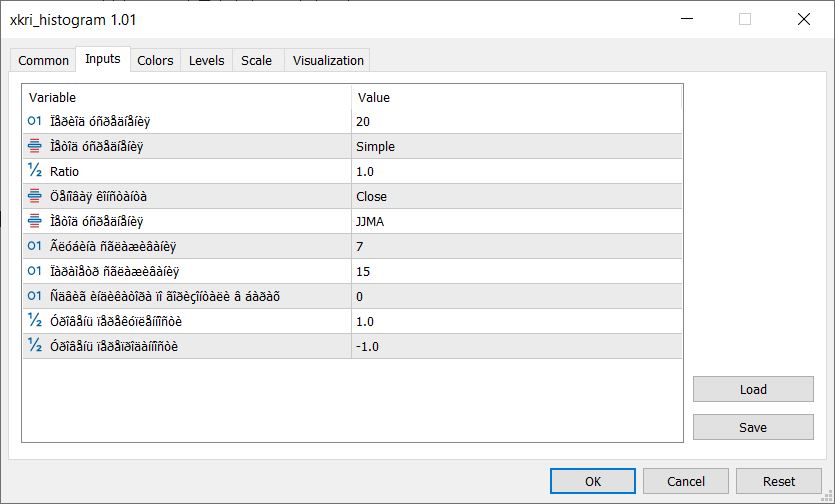The image size is (835, 504).
Task: Edit the Ratio value field 1.0
Action: [x=515, y=171]
